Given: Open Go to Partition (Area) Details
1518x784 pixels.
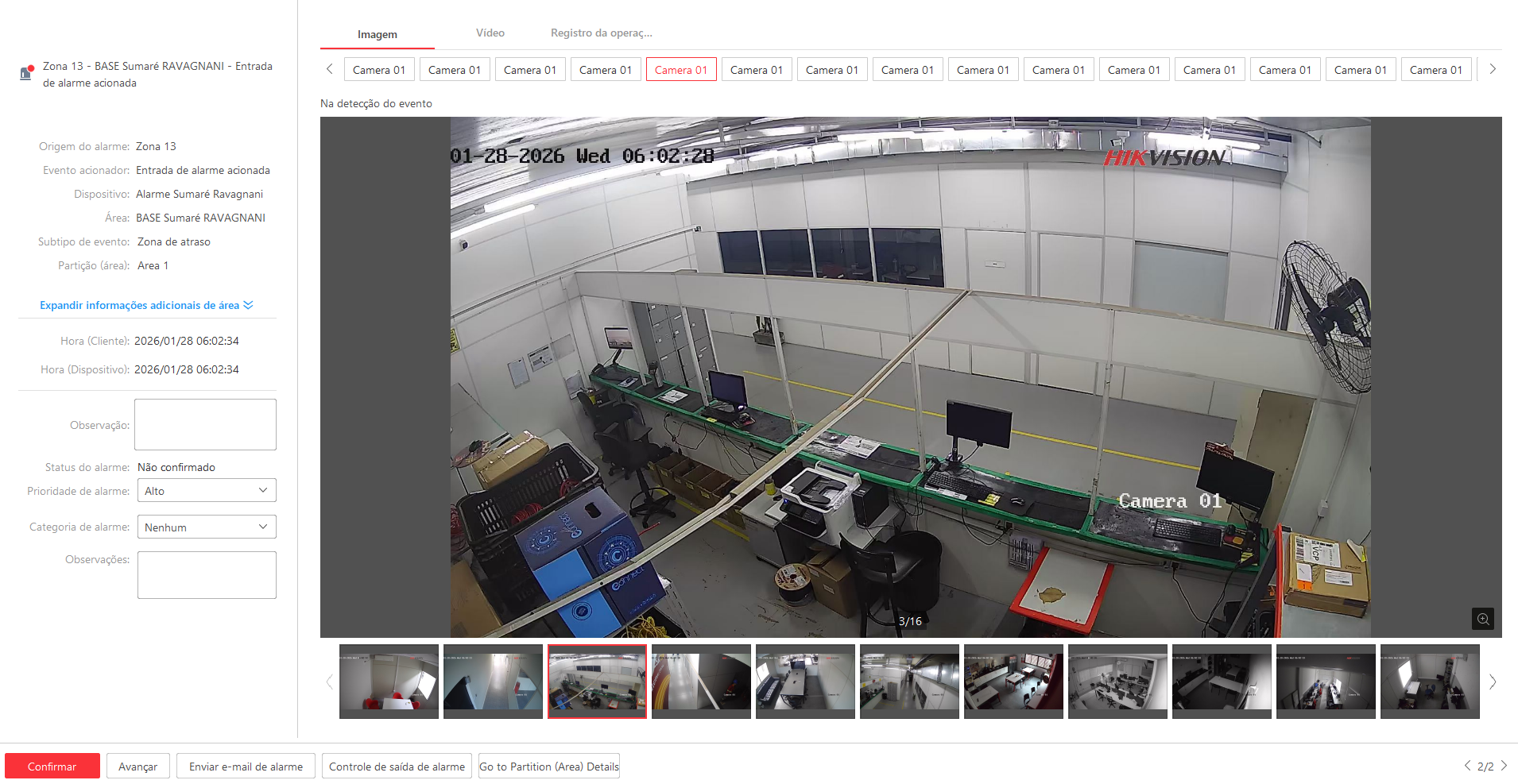Looking at the screenshot, I should pos(548,767).
